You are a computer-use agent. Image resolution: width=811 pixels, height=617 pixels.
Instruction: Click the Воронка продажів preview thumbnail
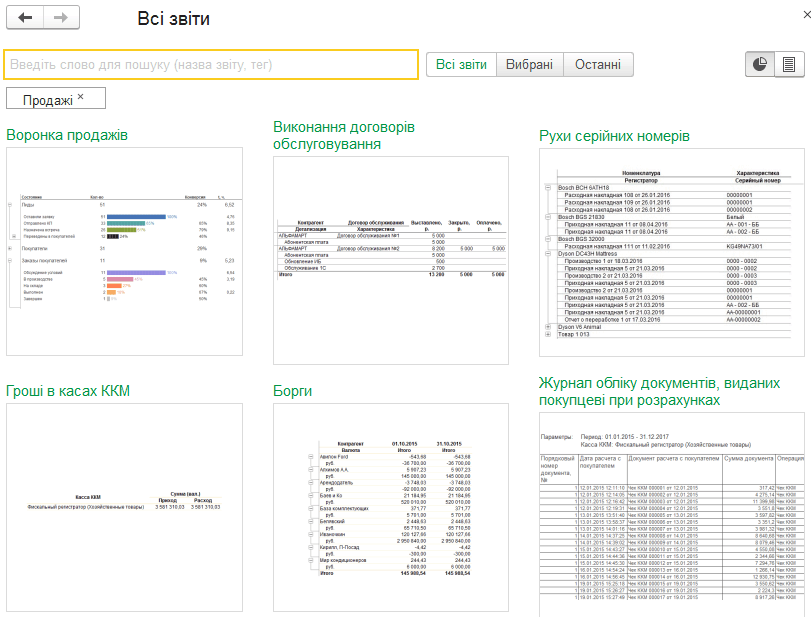point(124,251)
